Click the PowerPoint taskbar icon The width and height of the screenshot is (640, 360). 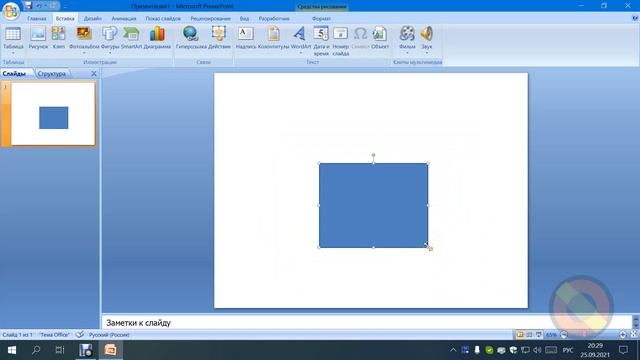[110, 350]
